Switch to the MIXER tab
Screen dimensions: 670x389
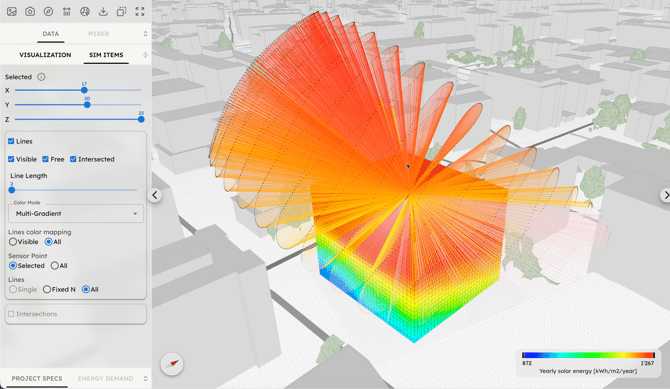tap(98, 34)
